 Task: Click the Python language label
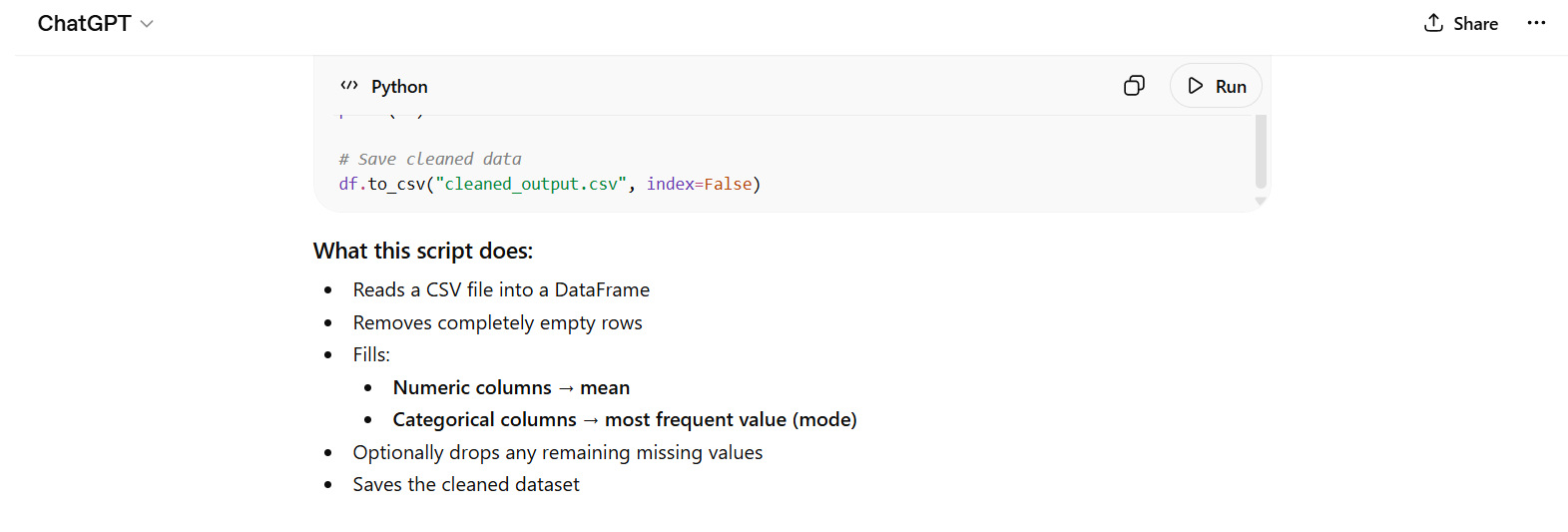pos(399,87)
